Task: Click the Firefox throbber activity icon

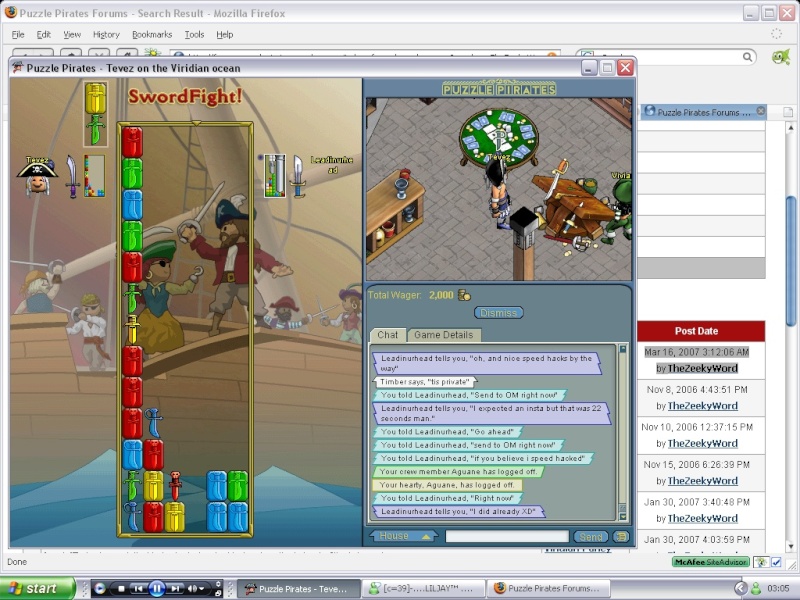Action: coord(776,34)
